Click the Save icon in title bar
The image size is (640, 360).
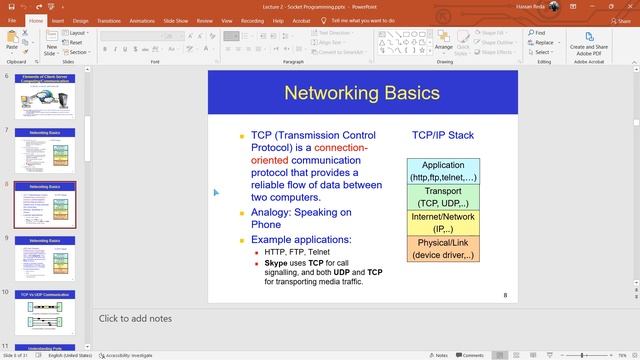(11, 7)
